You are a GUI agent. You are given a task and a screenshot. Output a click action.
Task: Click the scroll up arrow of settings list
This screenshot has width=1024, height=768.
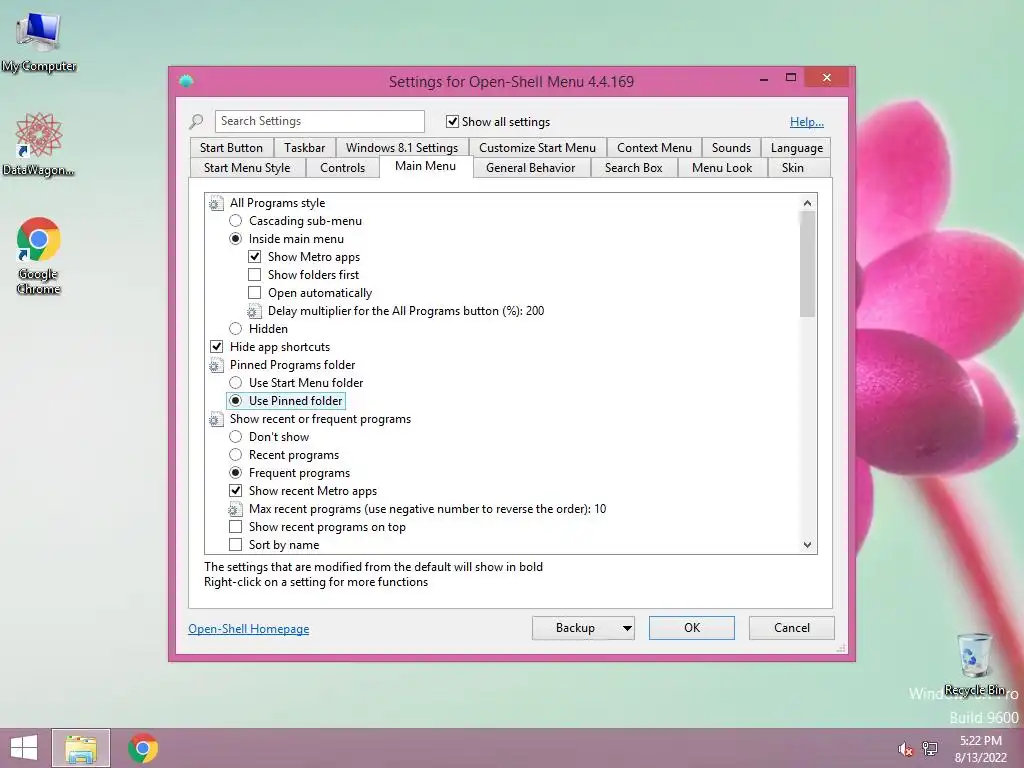click(x=807, y=203)
